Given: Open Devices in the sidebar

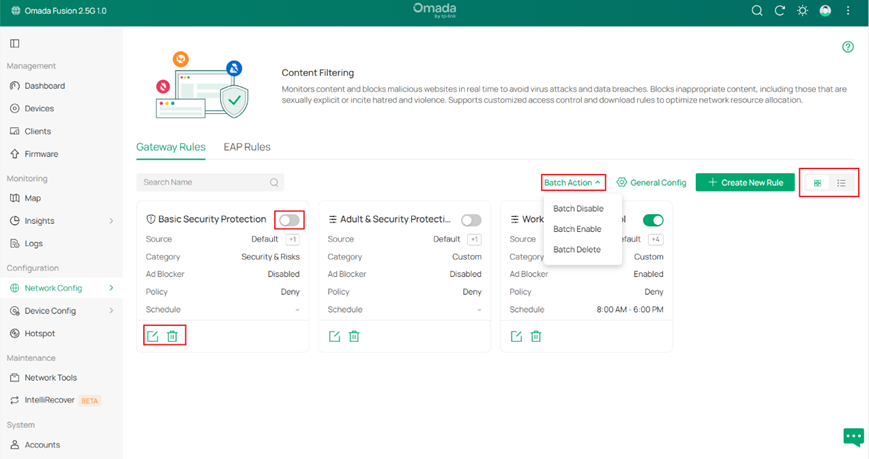Looking at the screenshot, I should pos(39,109).
